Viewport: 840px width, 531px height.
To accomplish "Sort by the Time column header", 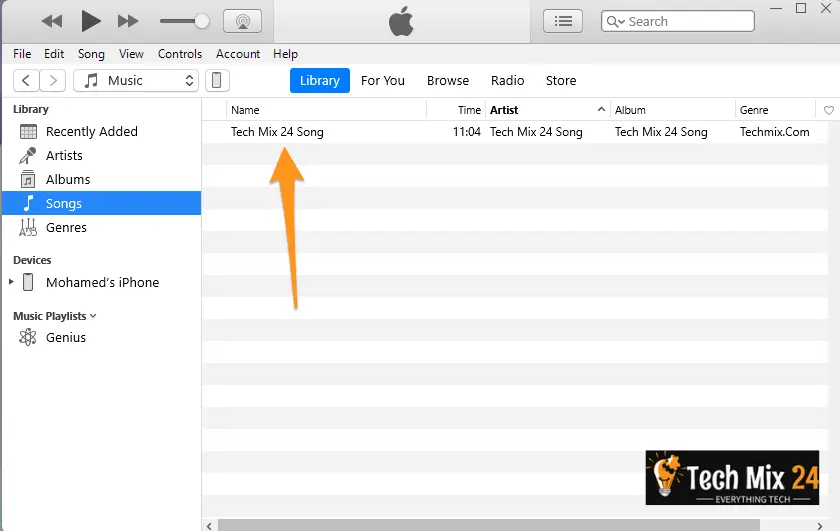I will pos(456,110).
